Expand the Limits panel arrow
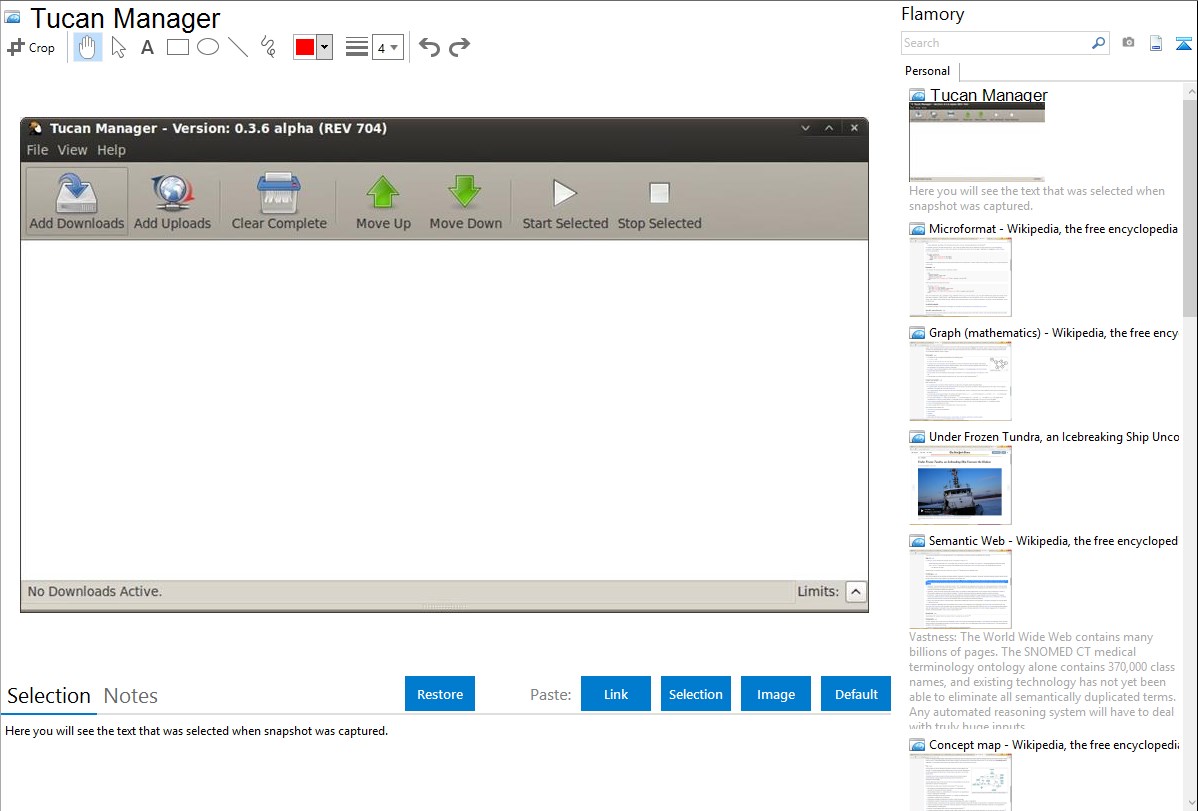Viewport: 1198px width, 811px height. click(856, 592)
